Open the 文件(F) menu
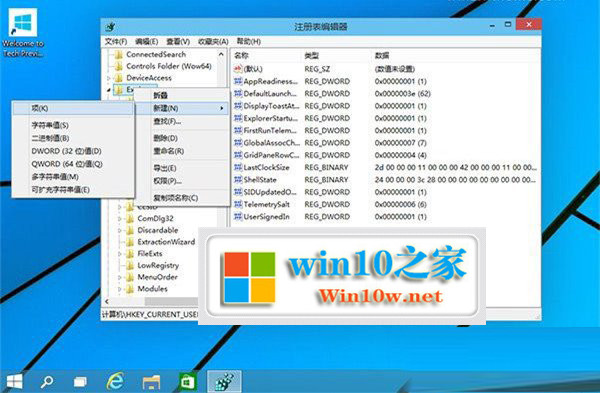 116,41
